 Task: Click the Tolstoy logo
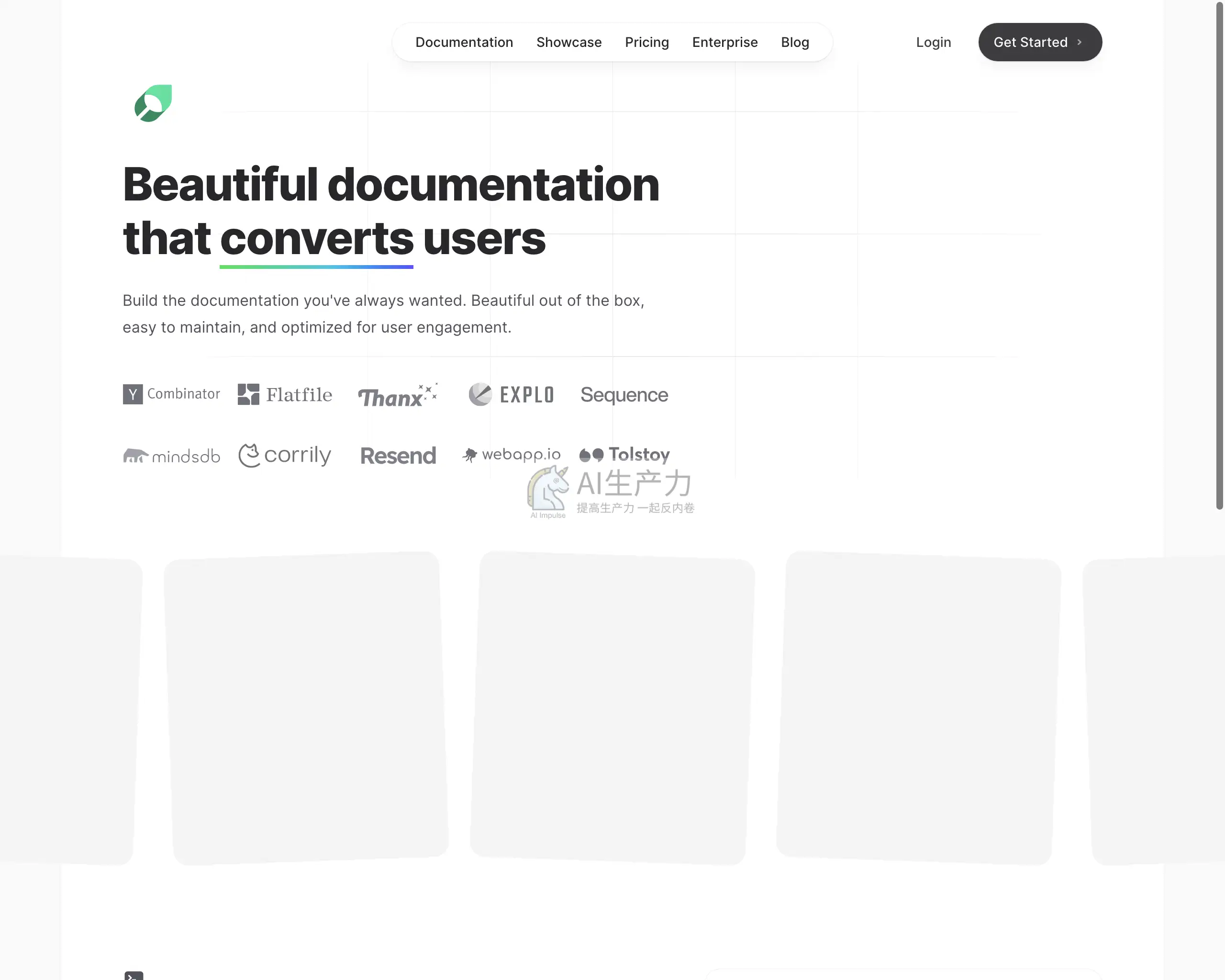(624, 455)
